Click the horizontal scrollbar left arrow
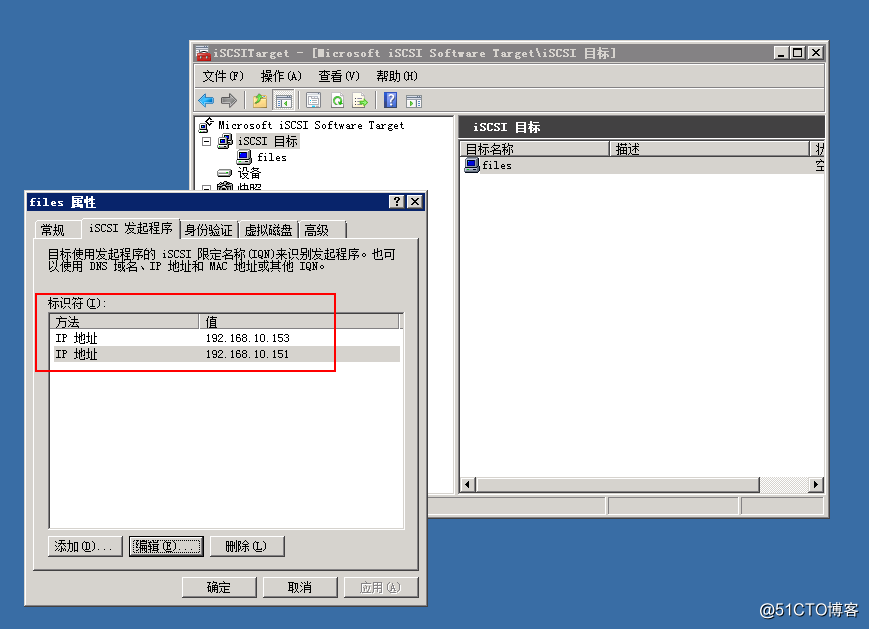Screen dimensions: 869x629 (x=468, y=484)
